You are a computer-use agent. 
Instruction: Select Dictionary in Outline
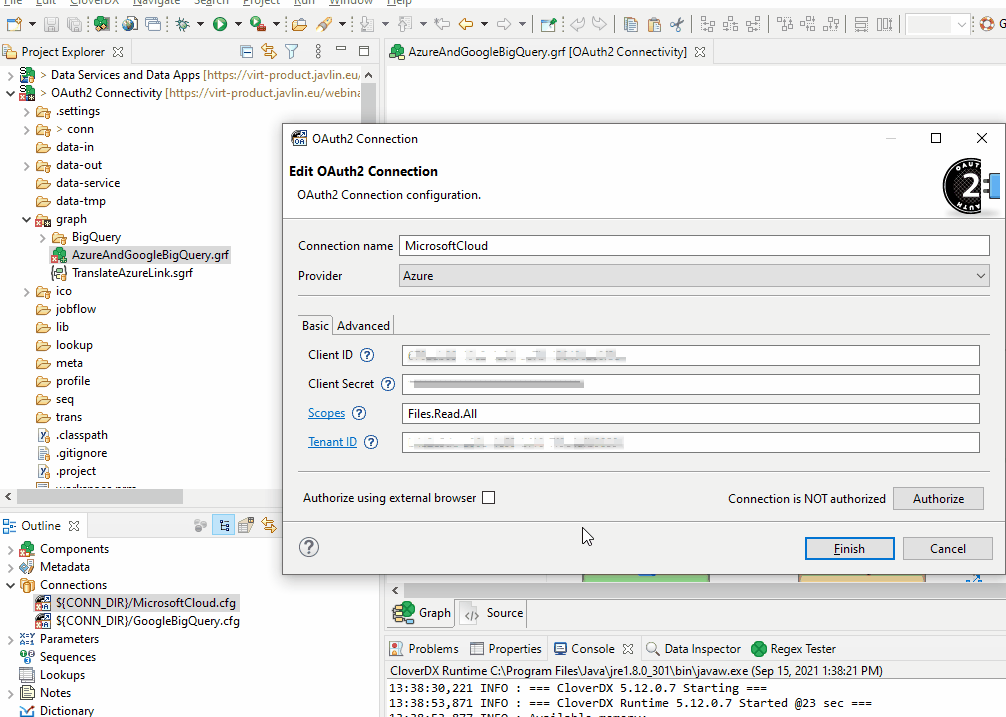click(67, 711)
